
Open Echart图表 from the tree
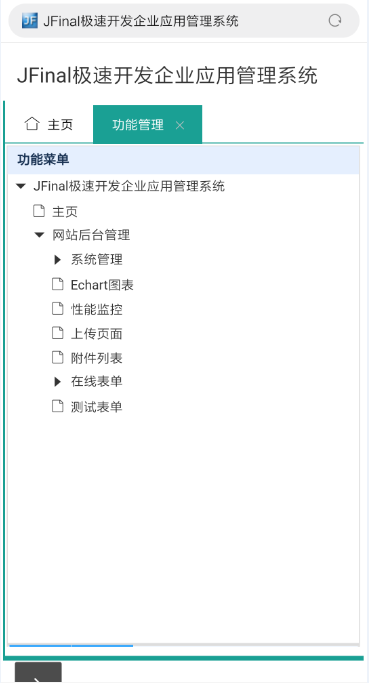pos(102,285)
